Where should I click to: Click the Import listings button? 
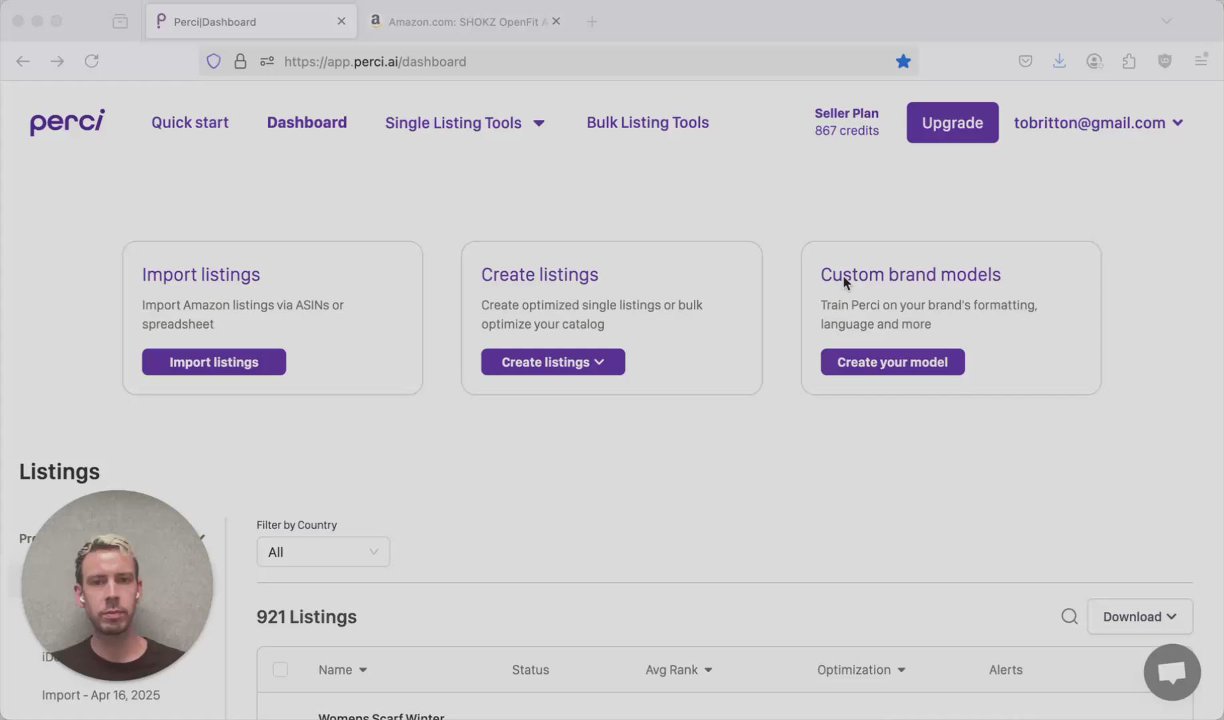tap(214, 362)
